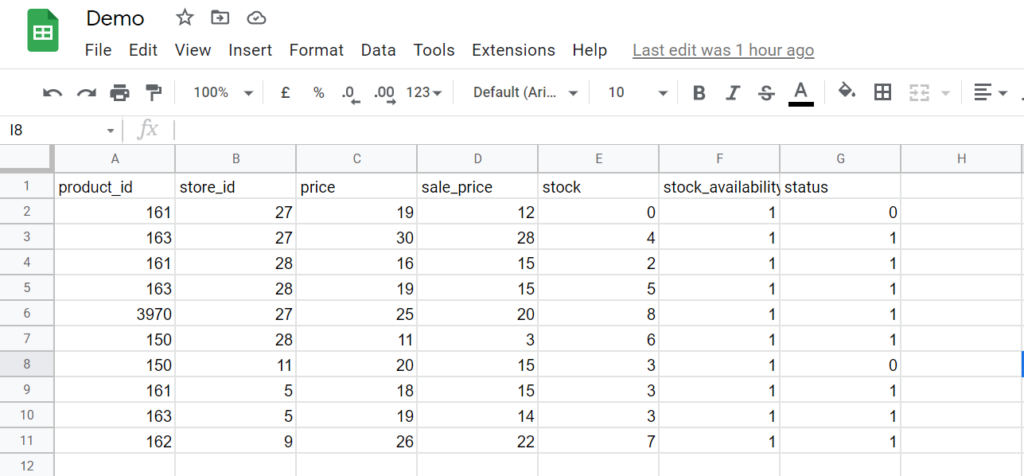Select column A header
Screen dimensions: 1024x476
pyautogui.click(x=114, y=159)
